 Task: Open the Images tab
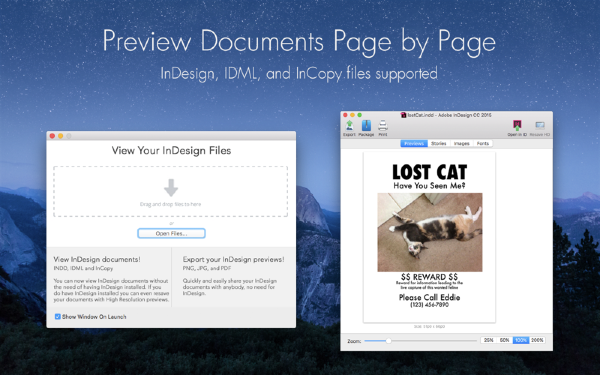461,143
